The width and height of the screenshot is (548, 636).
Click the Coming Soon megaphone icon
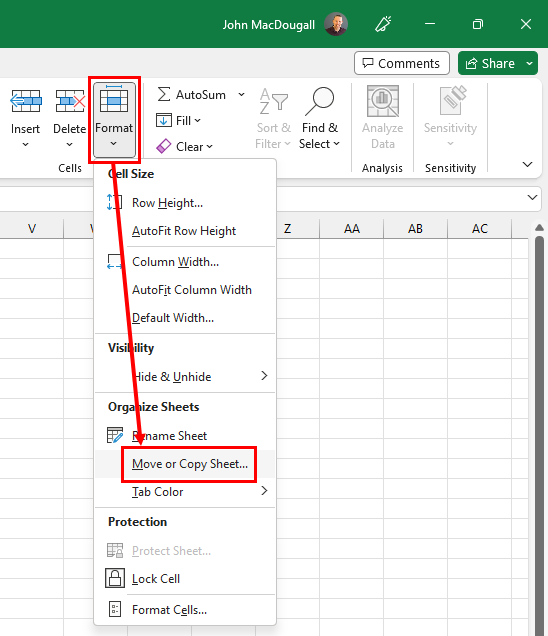[x=383, y=24]
